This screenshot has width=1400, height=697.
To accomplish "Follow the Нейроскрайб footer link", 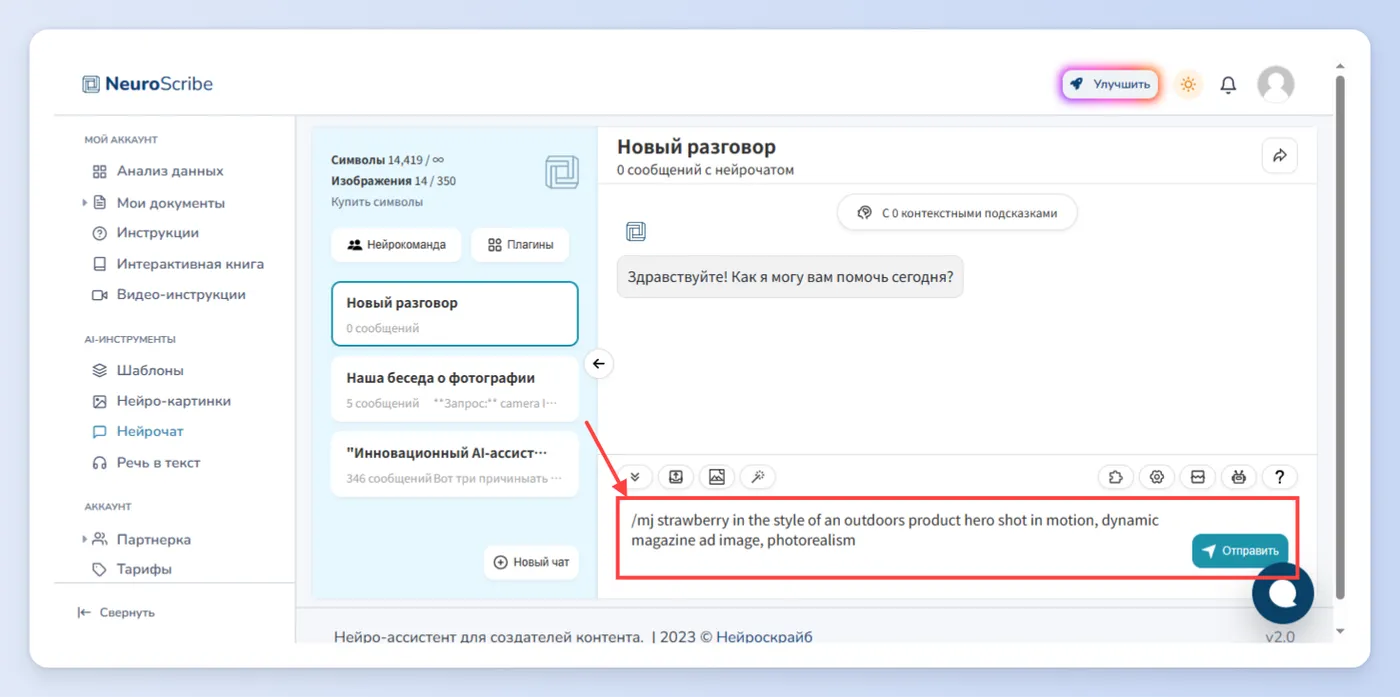I will [x=764, y=636].
